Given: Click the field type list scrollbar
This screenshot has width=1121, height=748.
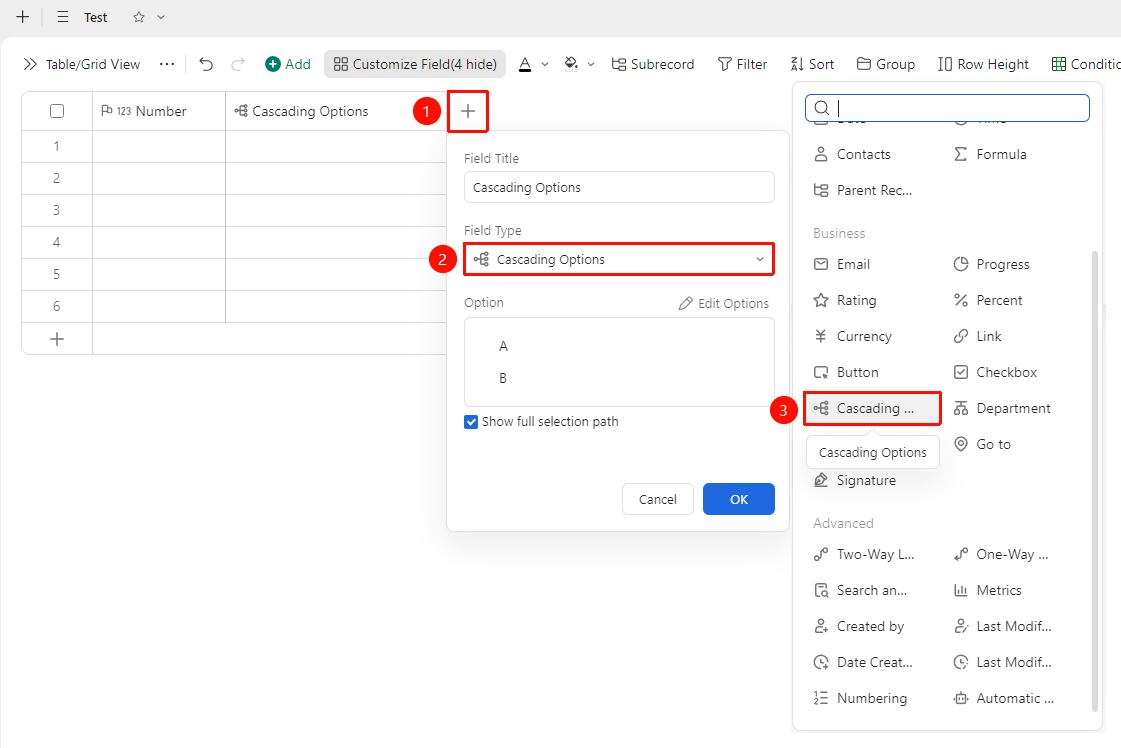Looking at the screenshot, I should 1095,481.
